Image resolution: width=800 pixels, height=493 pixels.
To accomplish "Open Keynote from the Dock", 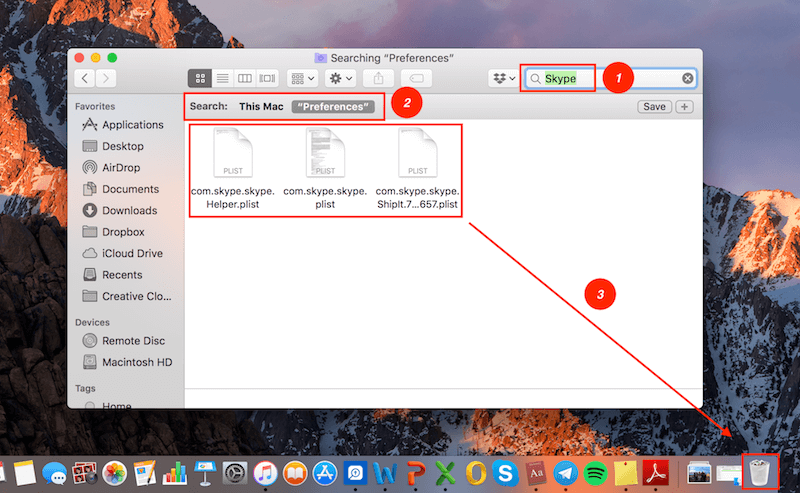I will (x=205, y=474).
